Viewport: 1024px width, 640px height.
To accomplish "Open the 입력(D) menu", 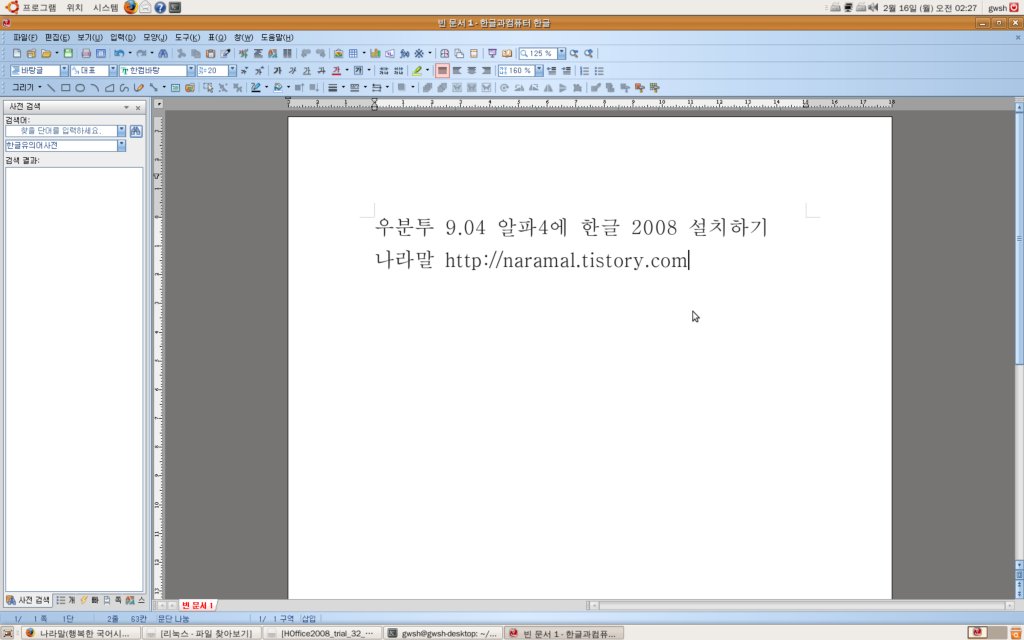I will (x=122, y=38).
